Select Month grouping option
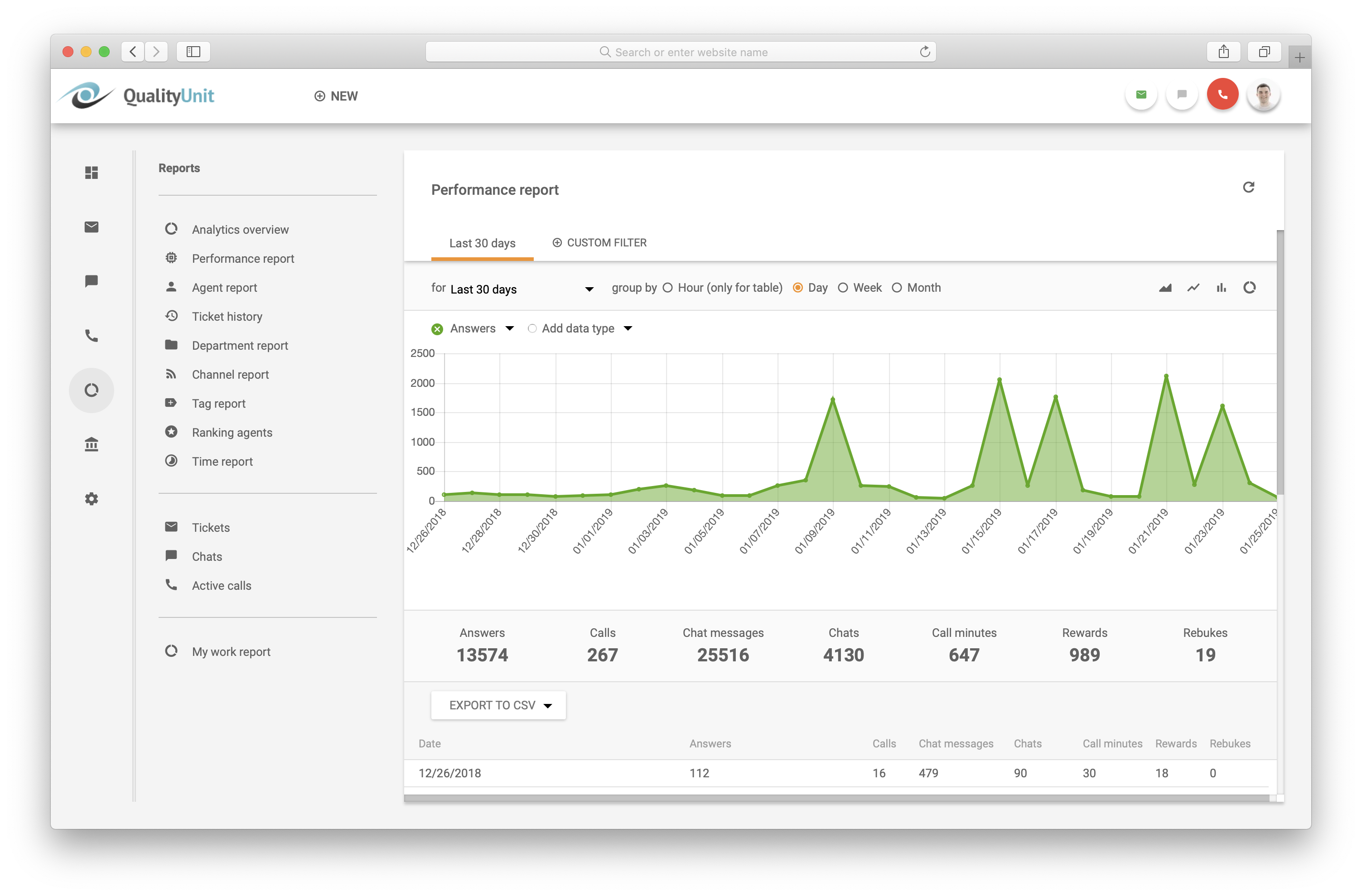The image size is (1362, 896). 897,288
